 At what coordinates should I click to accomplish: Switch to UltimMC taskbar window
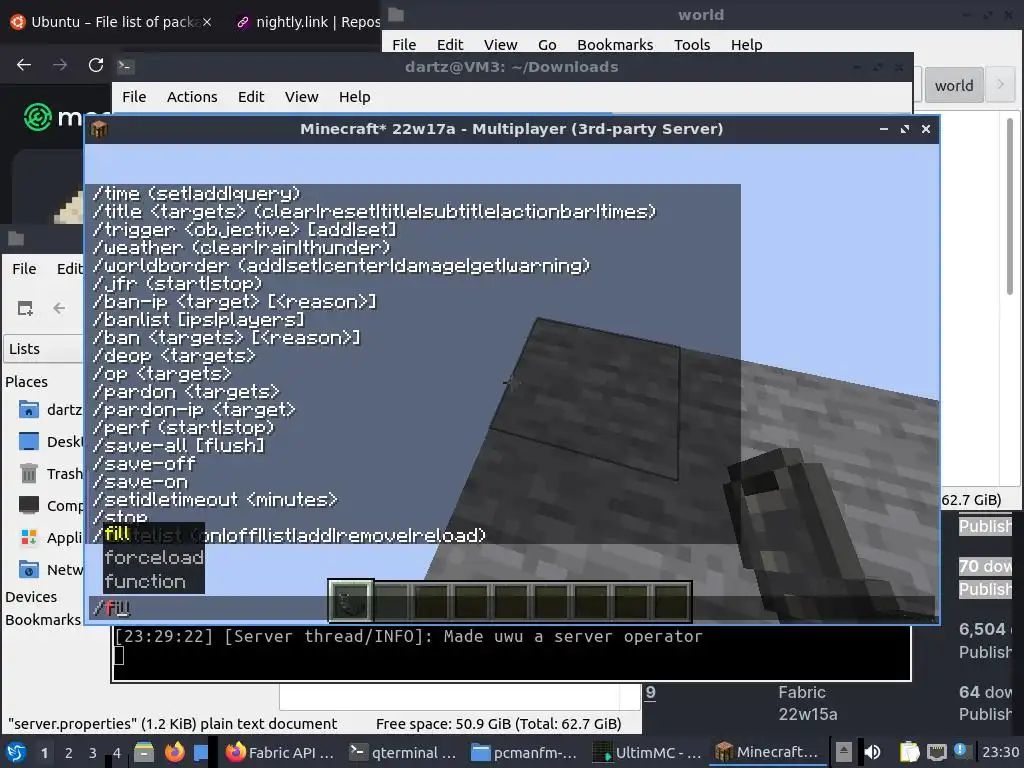click(x=647, y=752)
